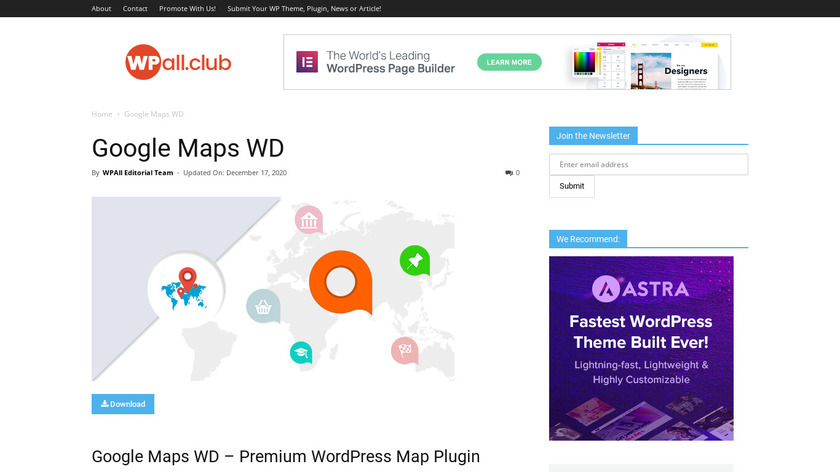Open Promote With Us! link
This screenshot has width=840, height=472.
(x=188, y=9)
